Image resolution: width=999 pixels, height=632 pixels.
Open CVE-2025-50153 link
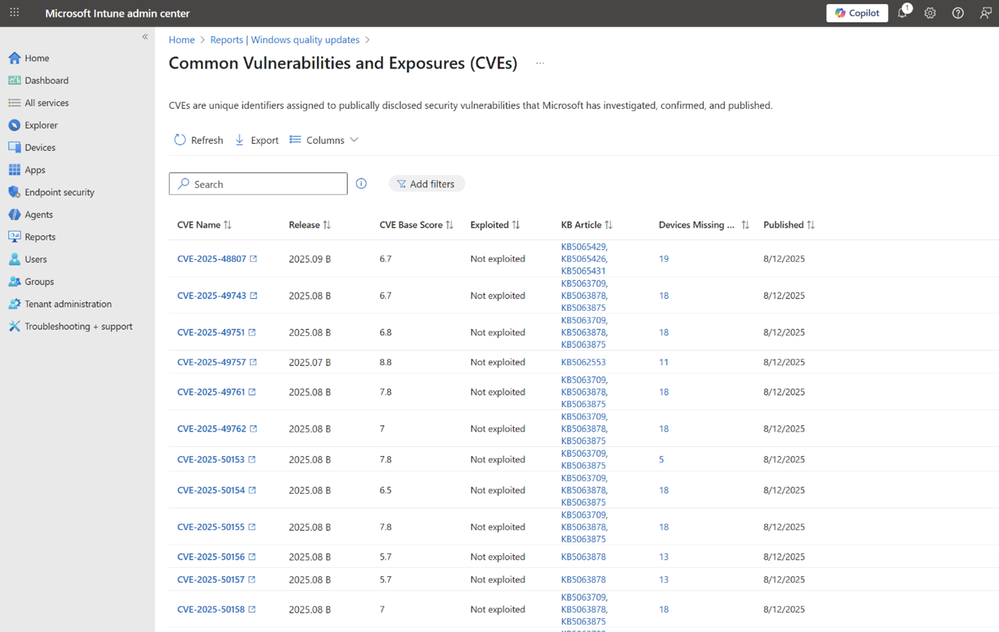[x=211, y=459]
